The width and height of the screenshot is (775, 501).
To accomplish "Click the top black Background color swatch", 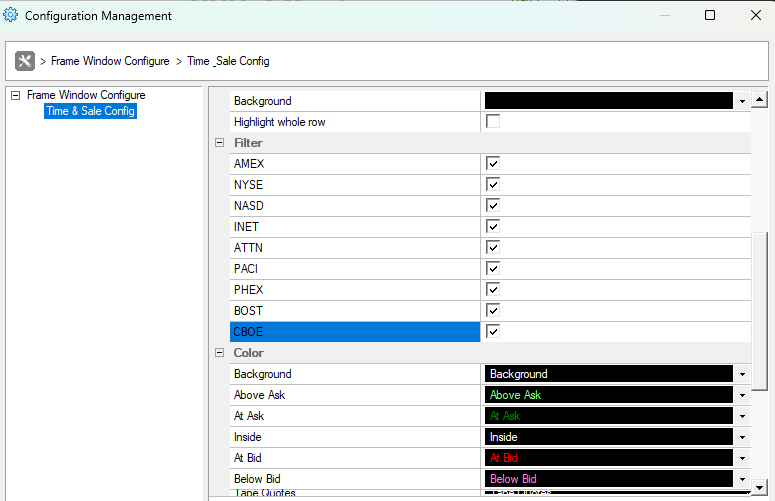I will pos(608,101).
